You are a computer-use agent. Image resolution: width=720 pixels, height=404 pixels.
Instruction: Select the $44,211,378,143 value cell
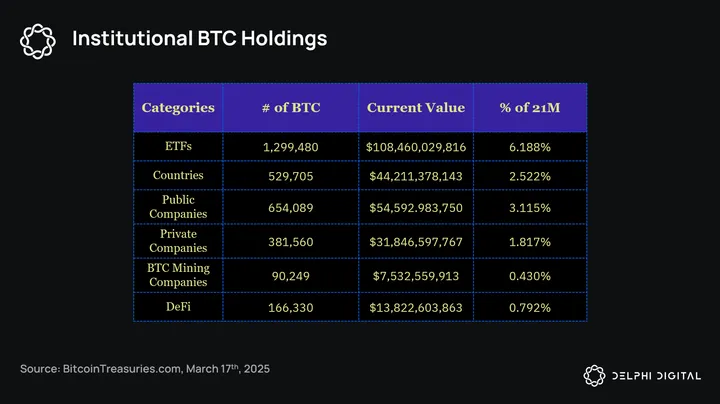pos(415,176)
